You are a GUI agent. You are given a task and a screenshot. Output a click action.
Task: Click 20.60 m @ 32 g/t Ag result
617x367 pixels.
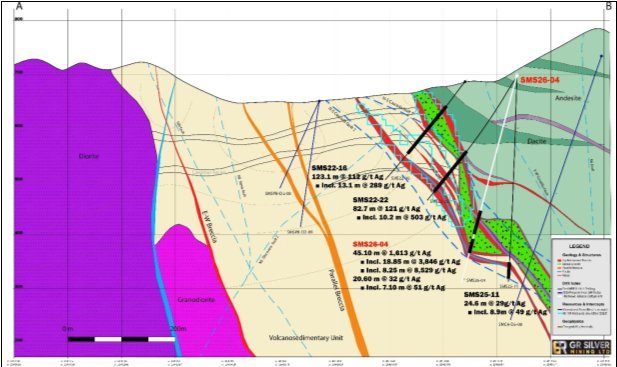click(386, 279)
